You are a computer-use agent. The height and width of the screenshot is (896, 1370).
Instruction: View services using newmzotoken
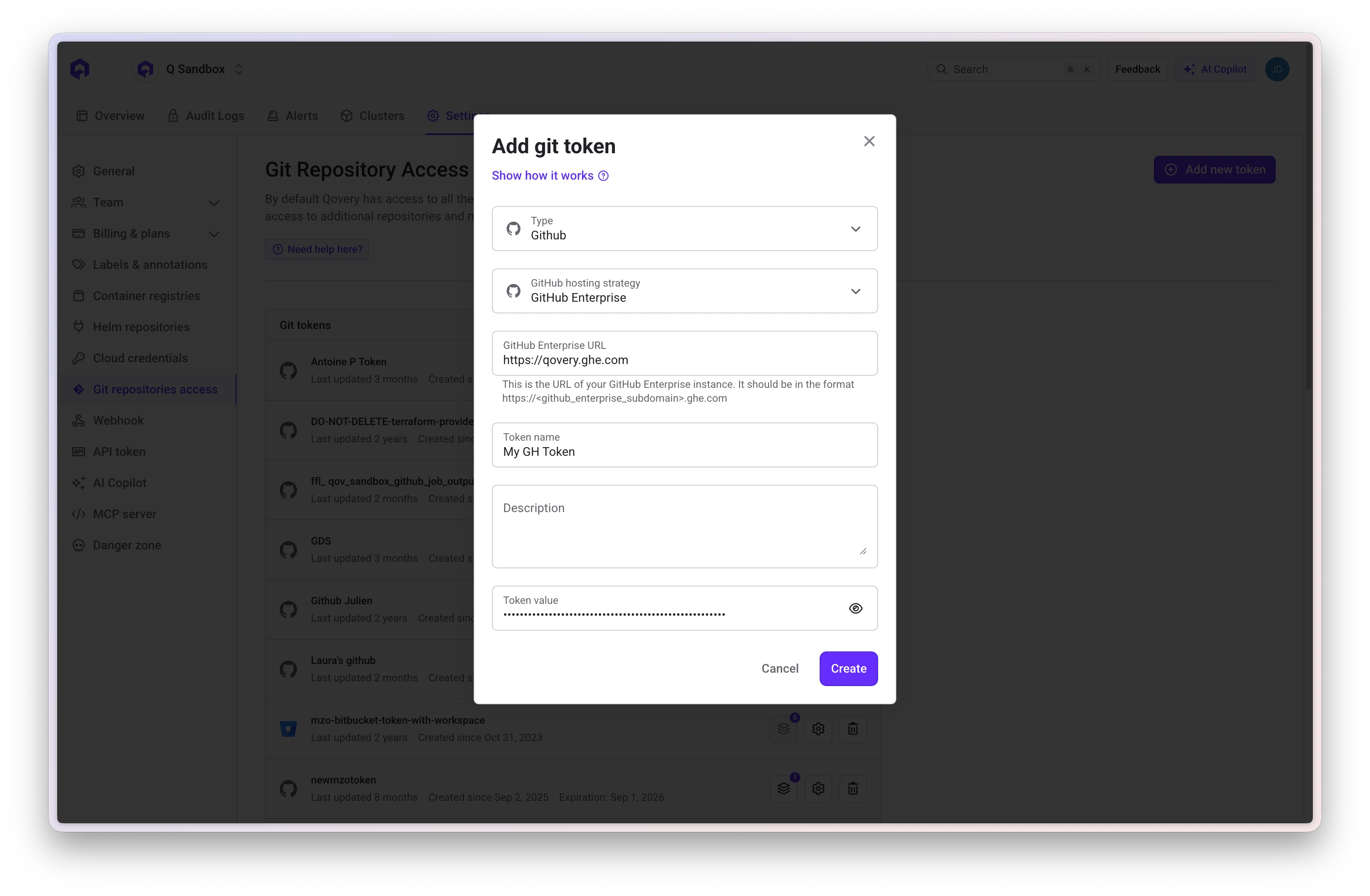783,788
